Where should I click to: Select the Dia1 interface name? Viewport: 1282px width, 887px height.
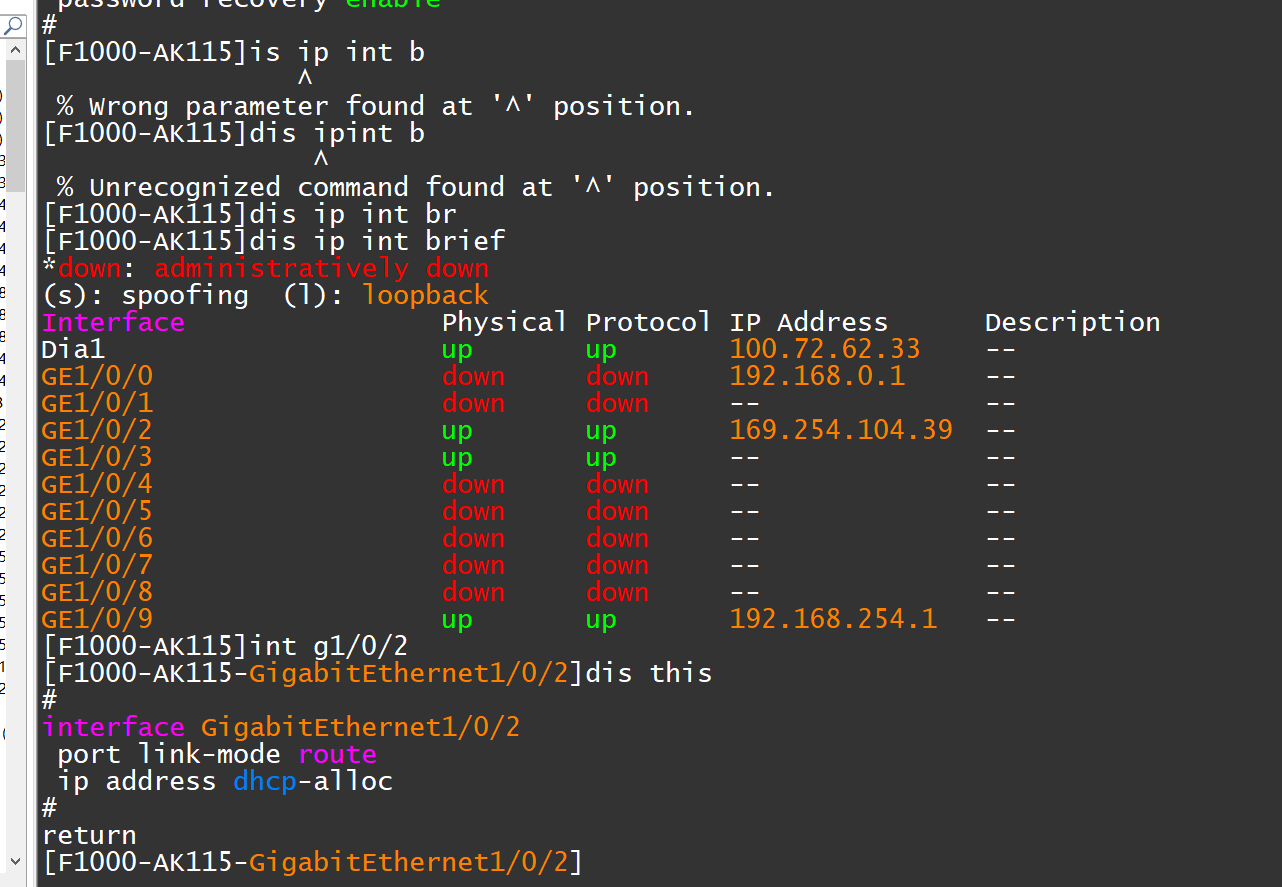pyautogui.click(x=73, y=350)
